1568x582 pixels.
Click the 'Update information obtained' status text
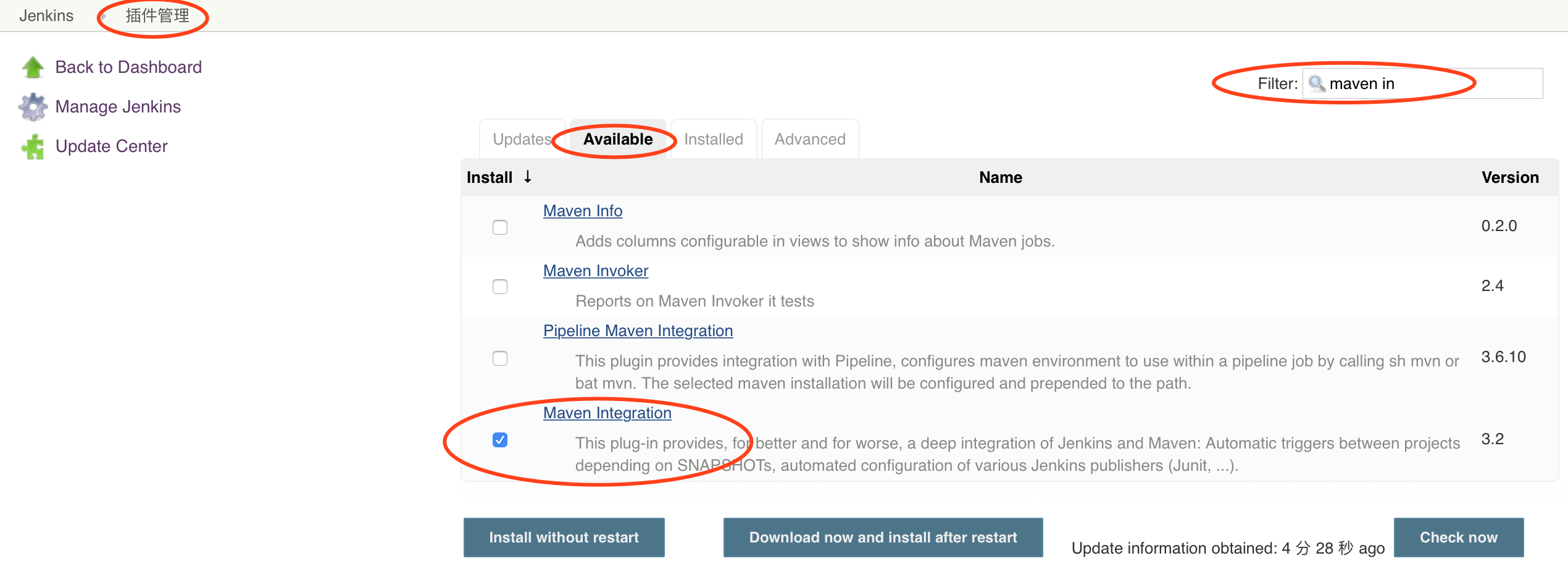[1228, 548]
